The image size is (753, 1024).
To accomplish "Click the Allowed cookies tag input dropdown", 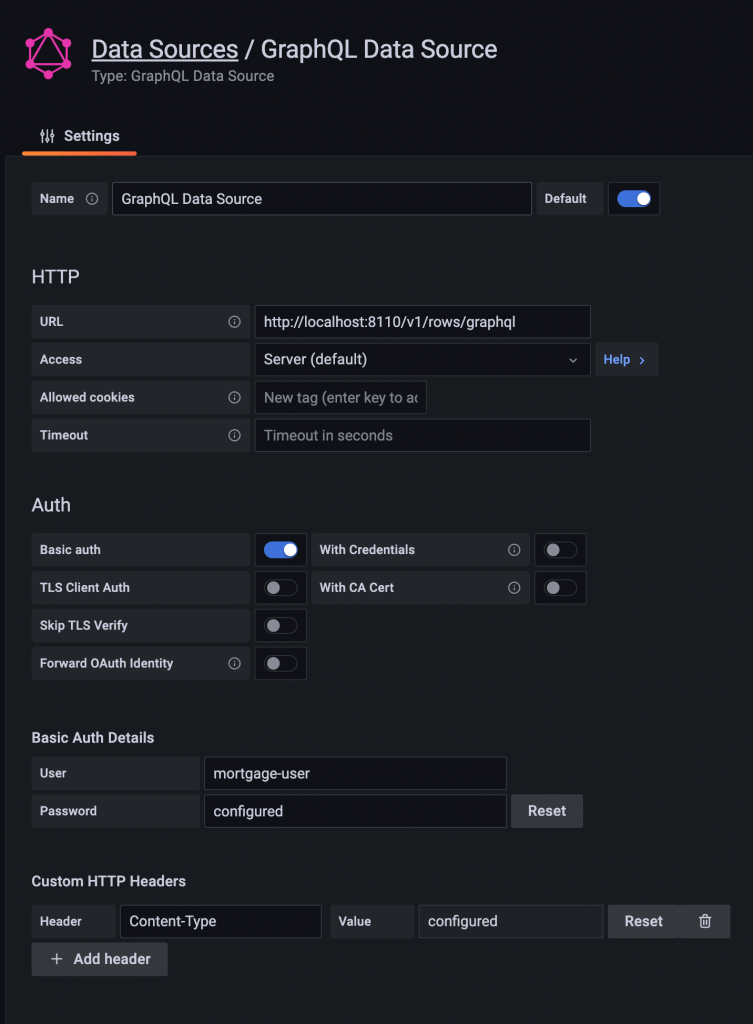I will 340,397.
